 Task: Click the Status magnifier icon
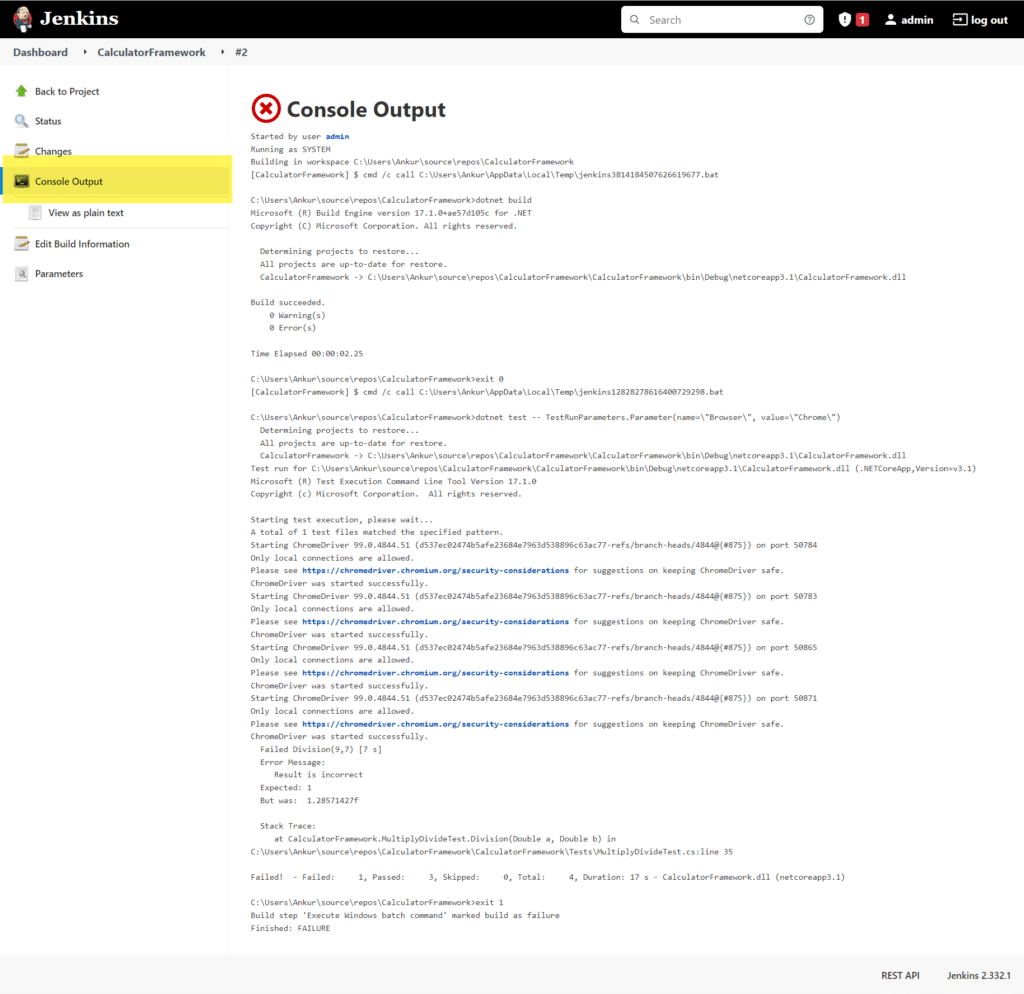coord(22,121)
